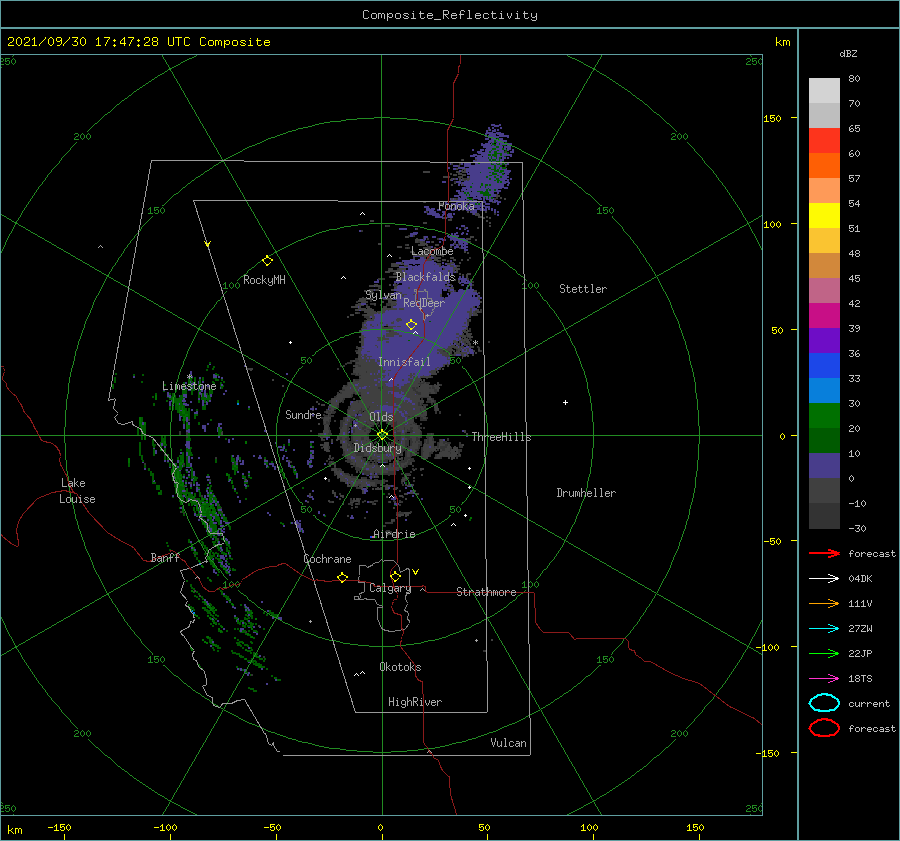
Task: Click the cyan current ellipse icon
Action: click(824, 703)
